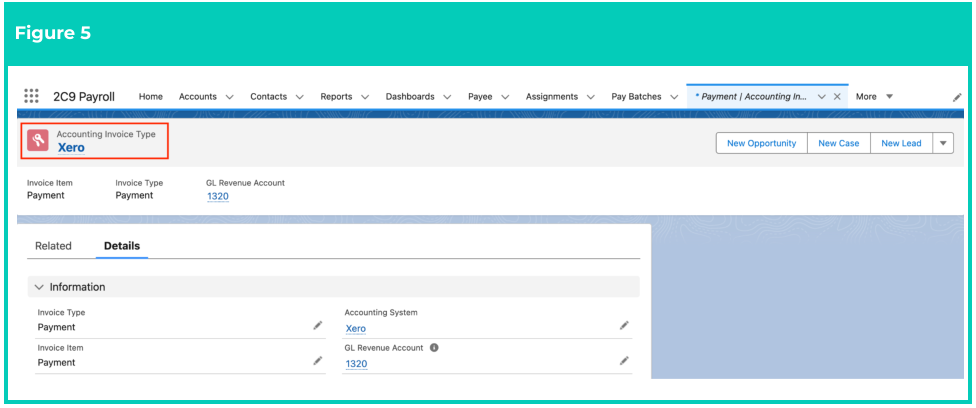Select the Payment | Accounting In... tab
976x408 pixels.
pyautogui.click(x=752, y=97)
